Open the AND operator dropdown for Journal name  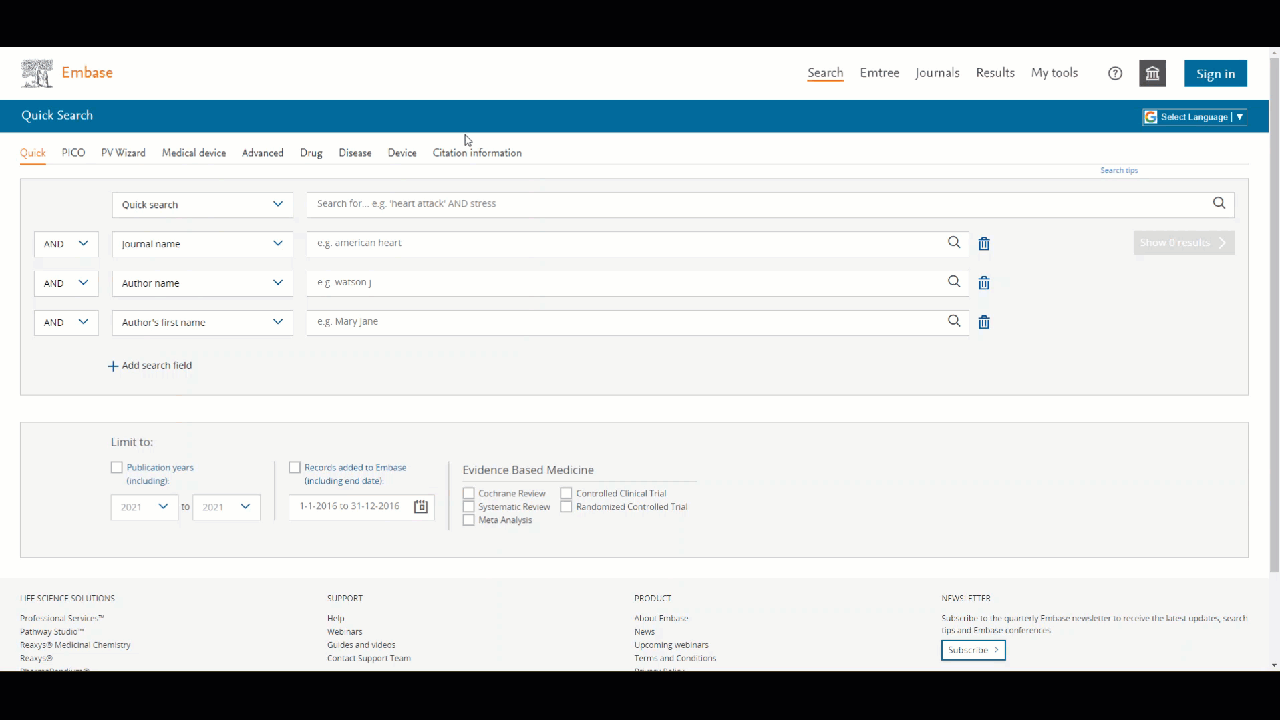click(66, 244)
